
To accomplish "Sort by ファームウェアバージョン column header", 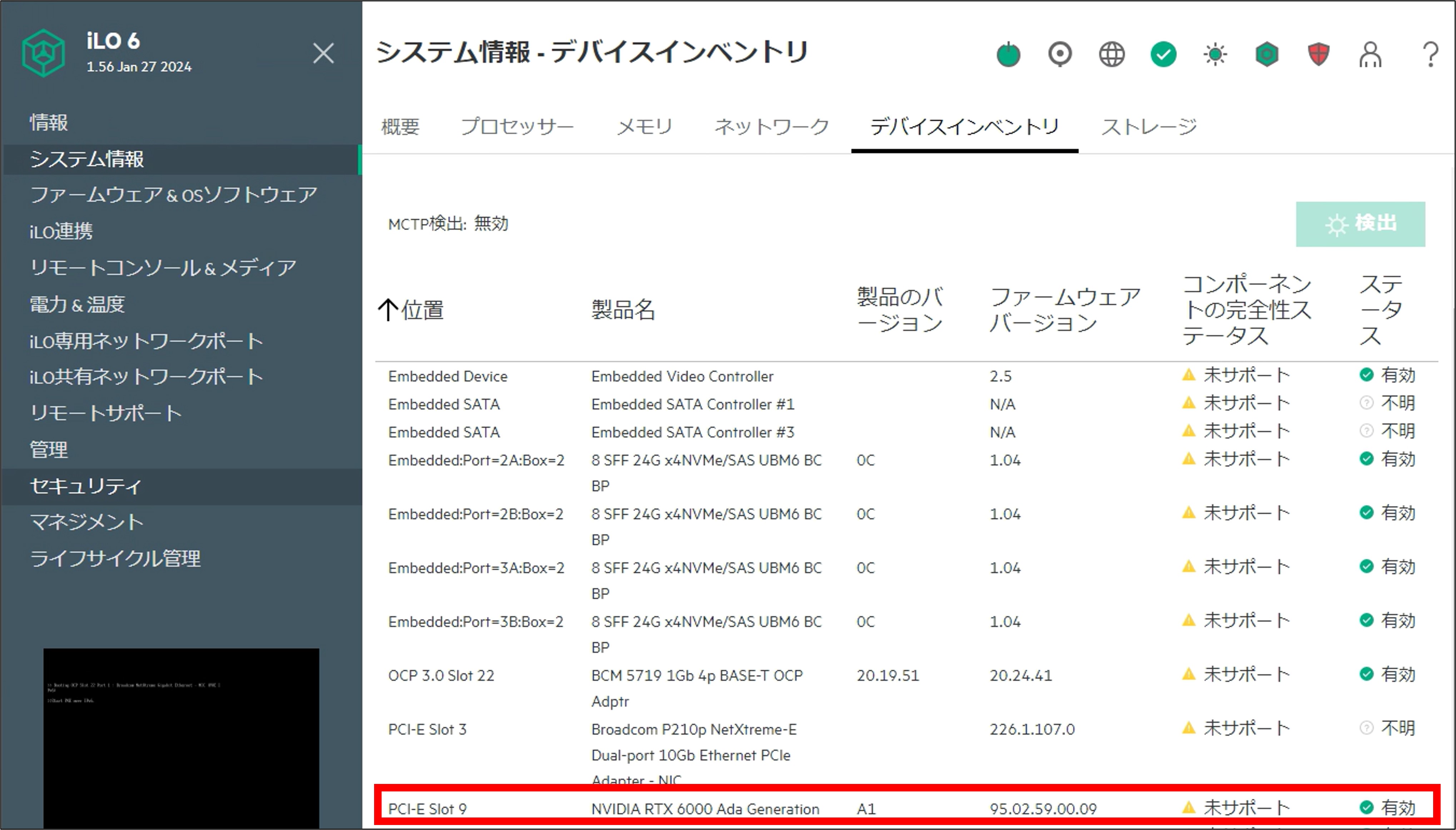I will pyautogui.click(x=1065, y=310).
